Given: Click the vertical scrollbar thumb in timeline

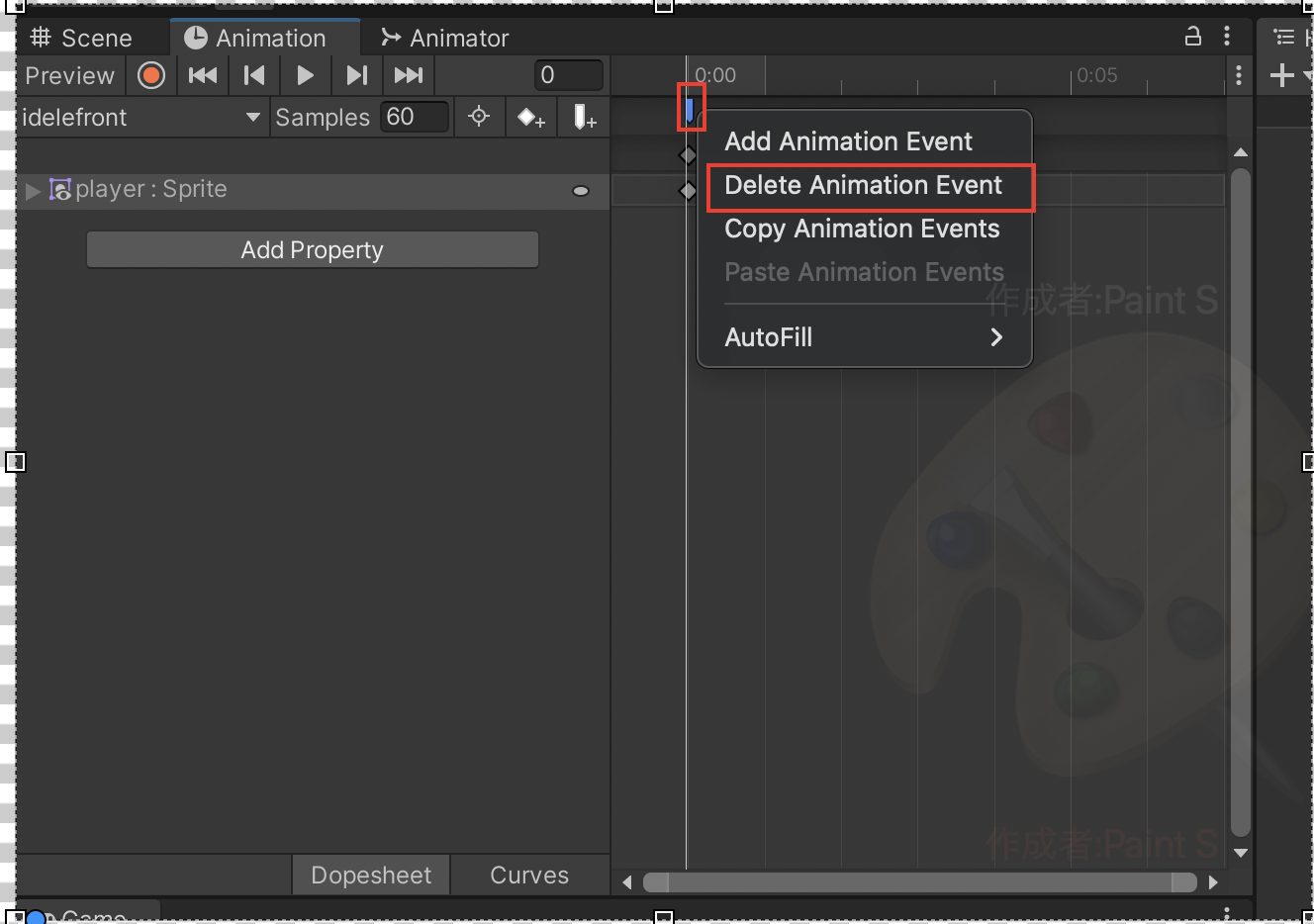Looking at the screenshot, I should click(1241, 503).
